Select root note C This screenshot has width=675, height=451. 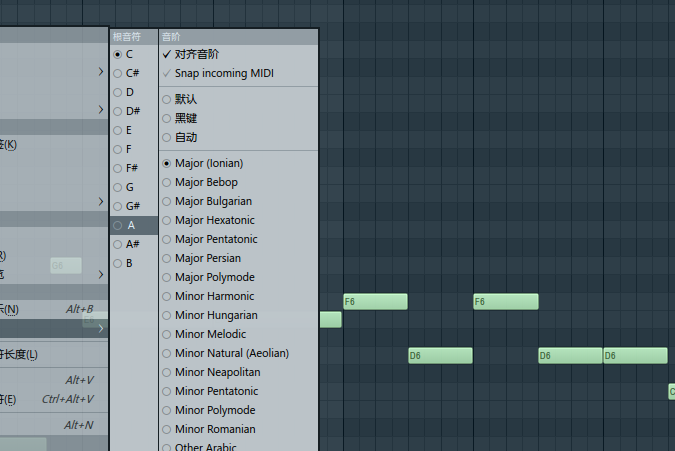134,54
